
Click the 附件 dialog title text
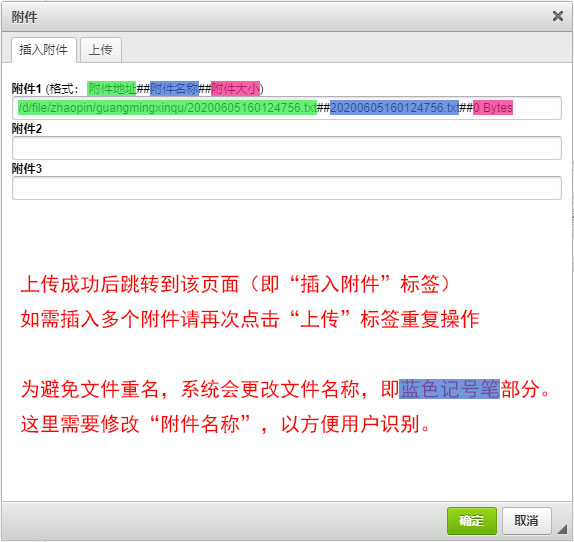[x=24, y=17]
